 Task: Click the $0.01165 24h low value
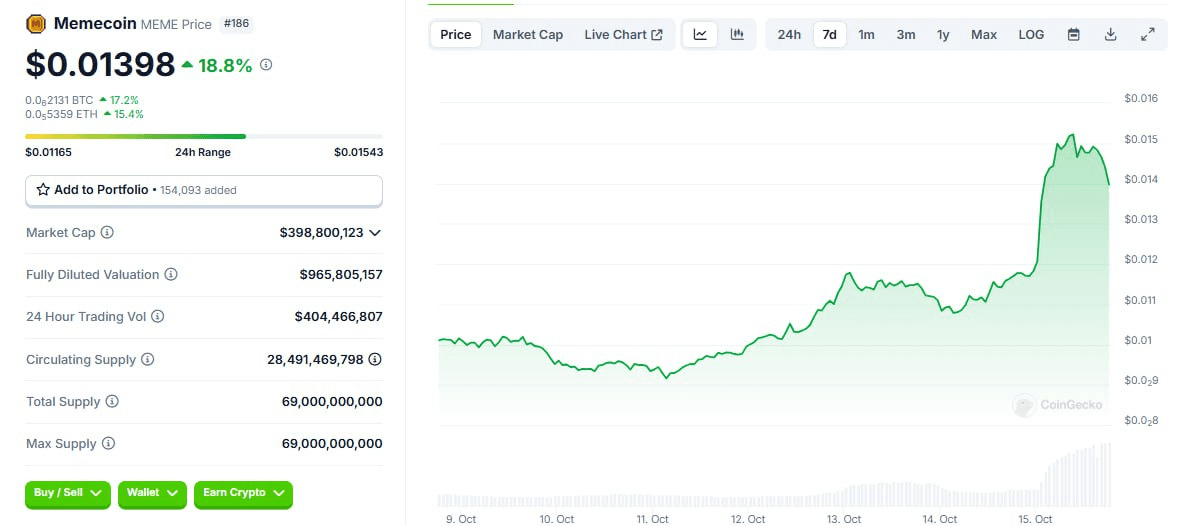click(49, 152)
